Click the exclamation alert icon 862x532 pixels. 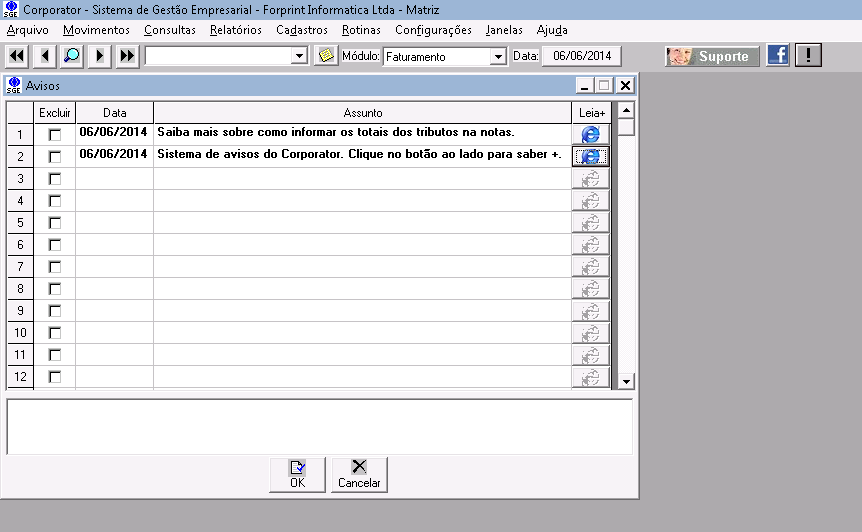pos(808,56)
